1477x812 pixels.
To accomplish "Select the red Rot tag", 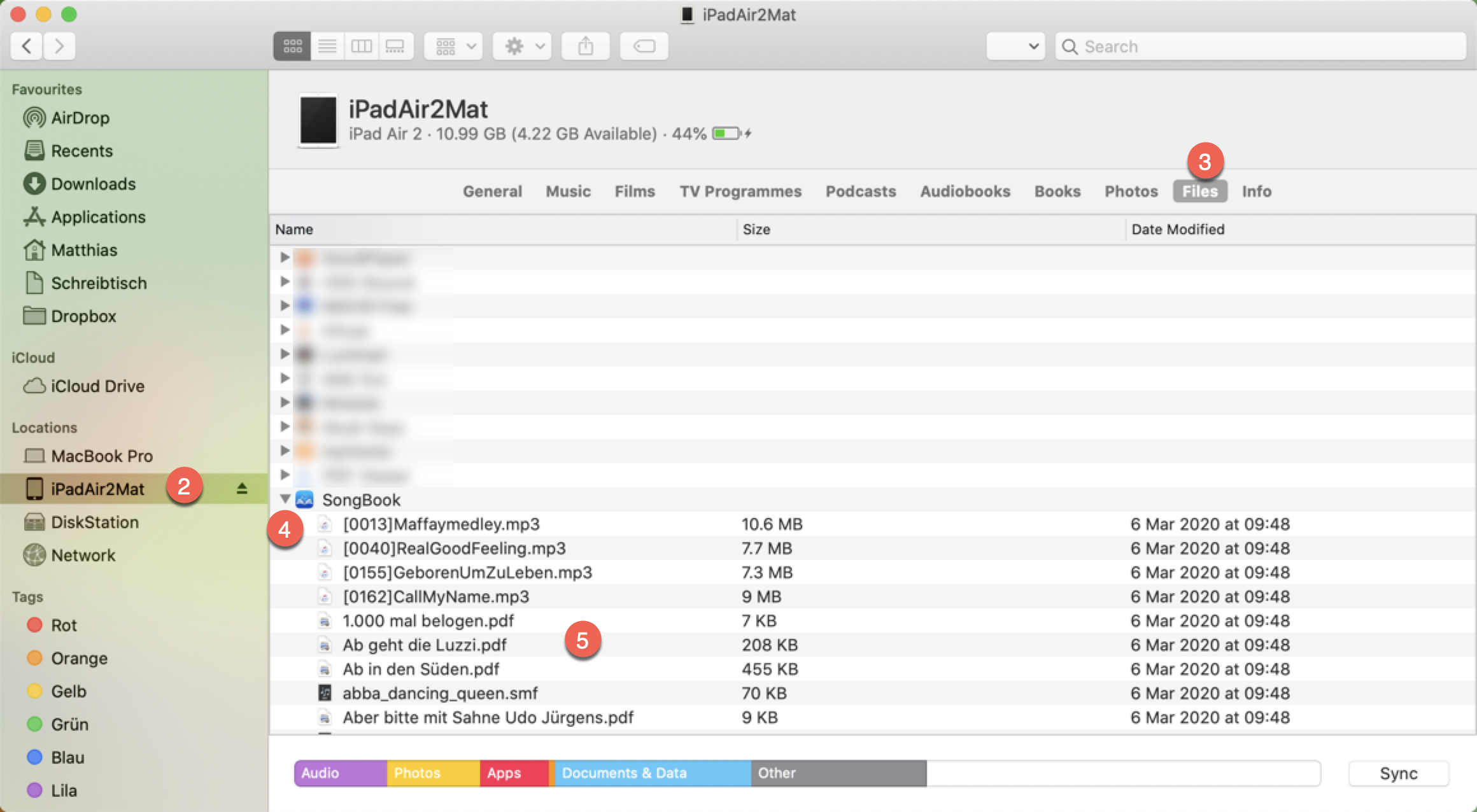I will 64,625.
